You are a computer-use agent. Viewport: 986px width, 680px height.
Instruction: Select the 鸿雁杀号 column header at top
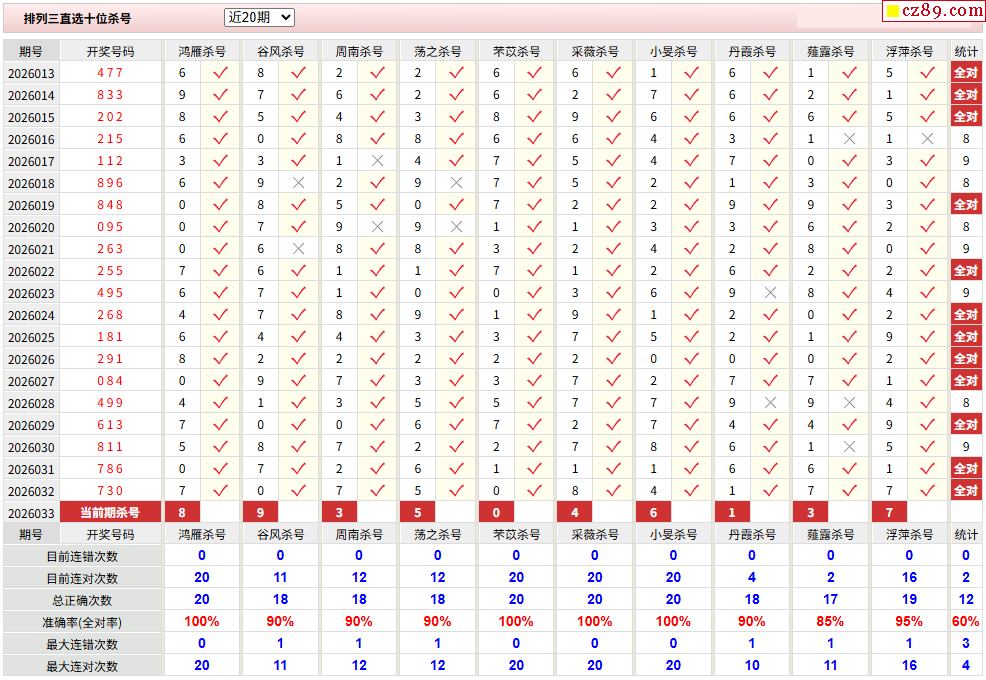(201, 51)
